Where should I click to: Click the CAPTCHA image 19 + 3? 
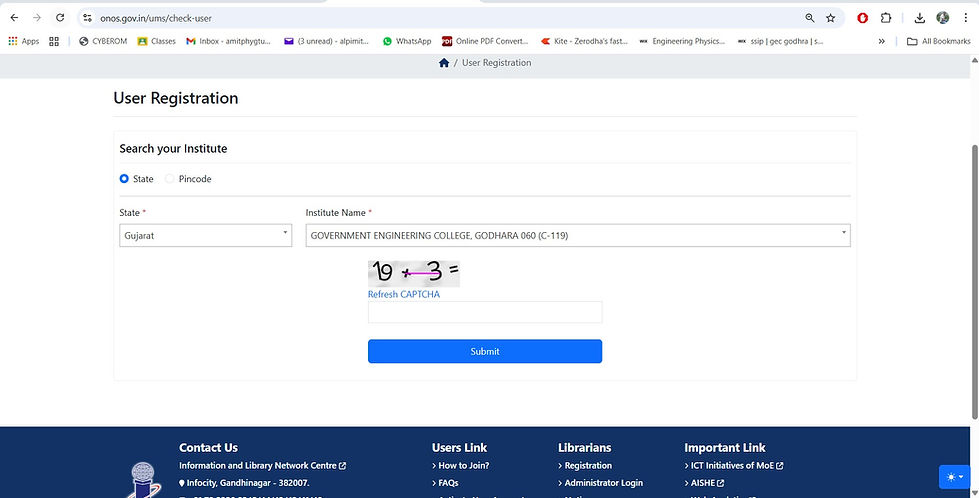point(413,273)
